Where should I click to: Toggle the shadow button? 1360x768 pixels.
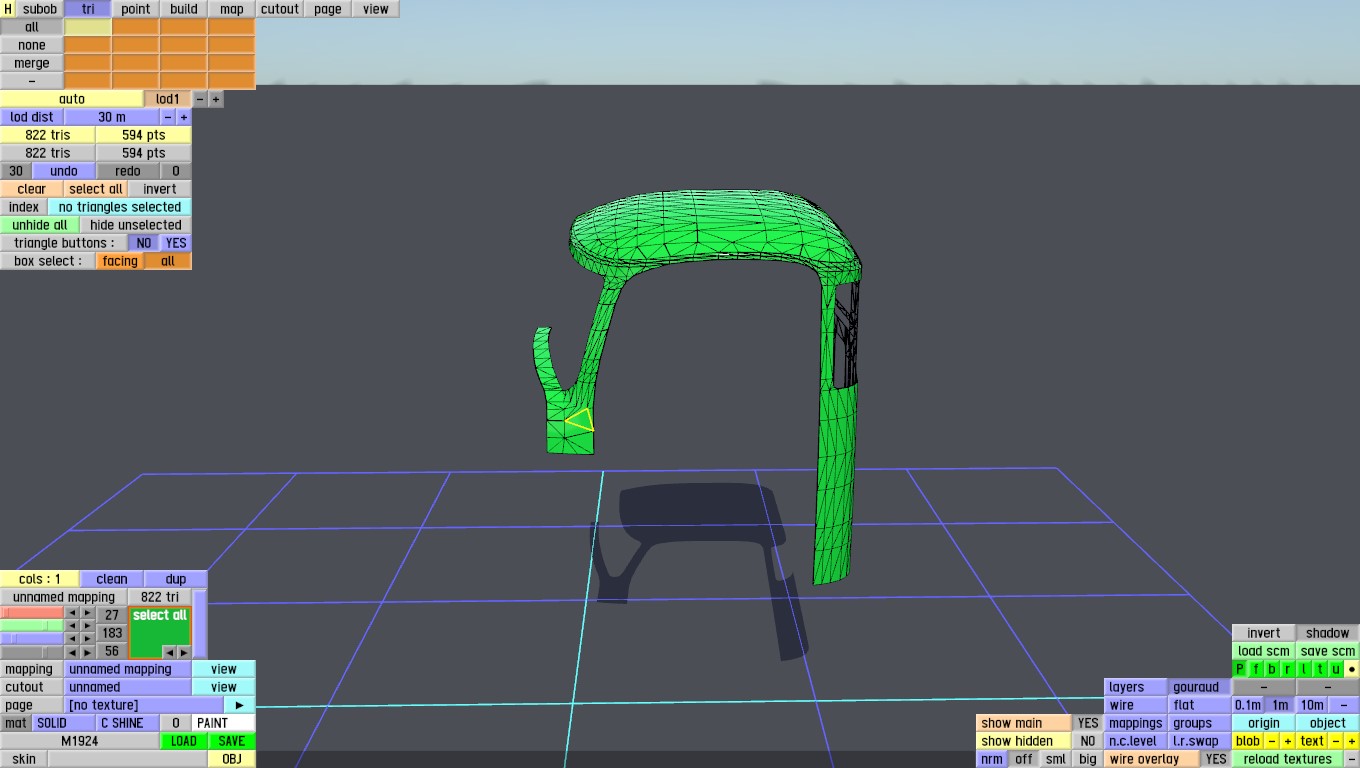coord(1328,633)
